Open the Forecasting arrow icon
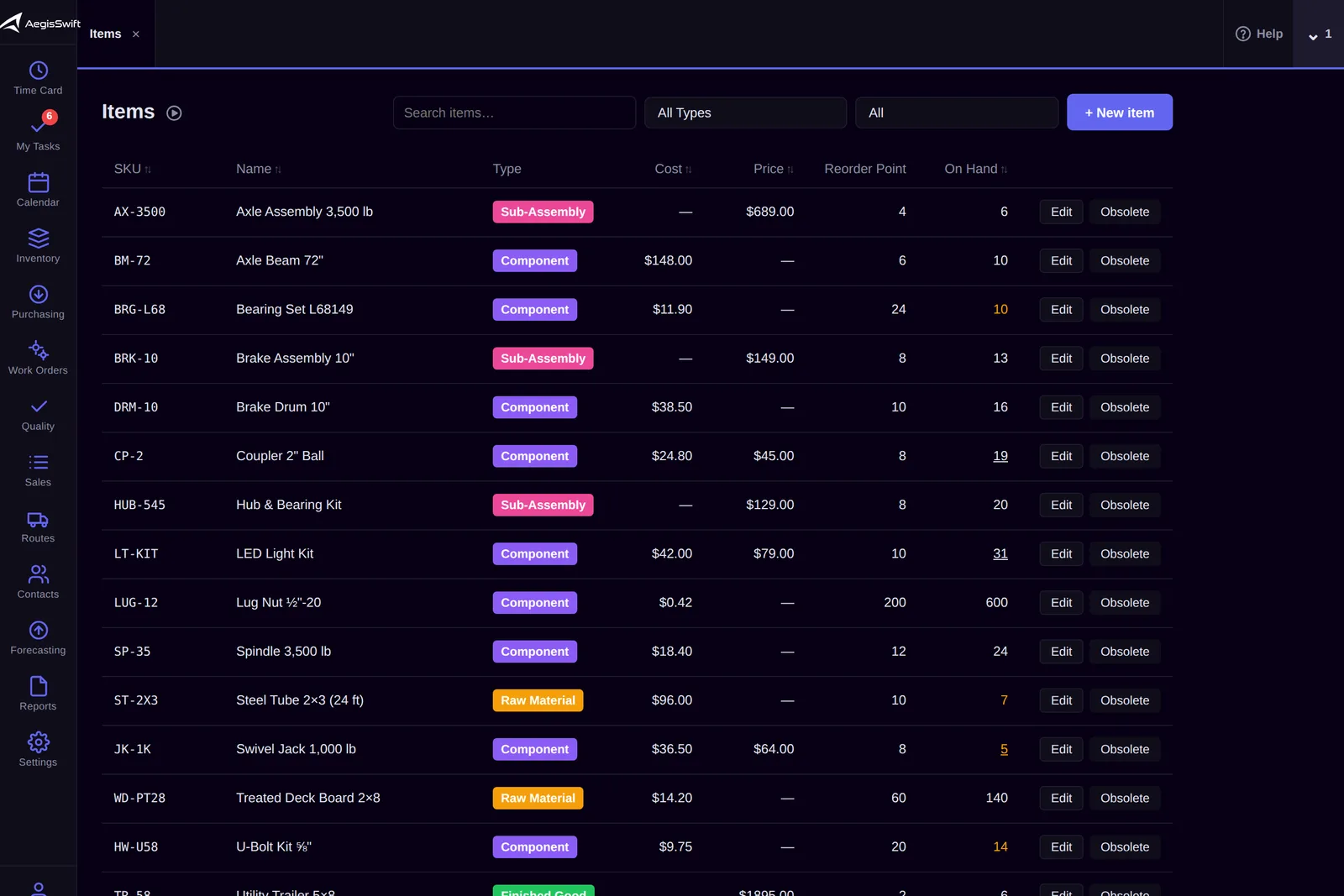This screenshot has width=1344, height=896. [x=38, y=631]
